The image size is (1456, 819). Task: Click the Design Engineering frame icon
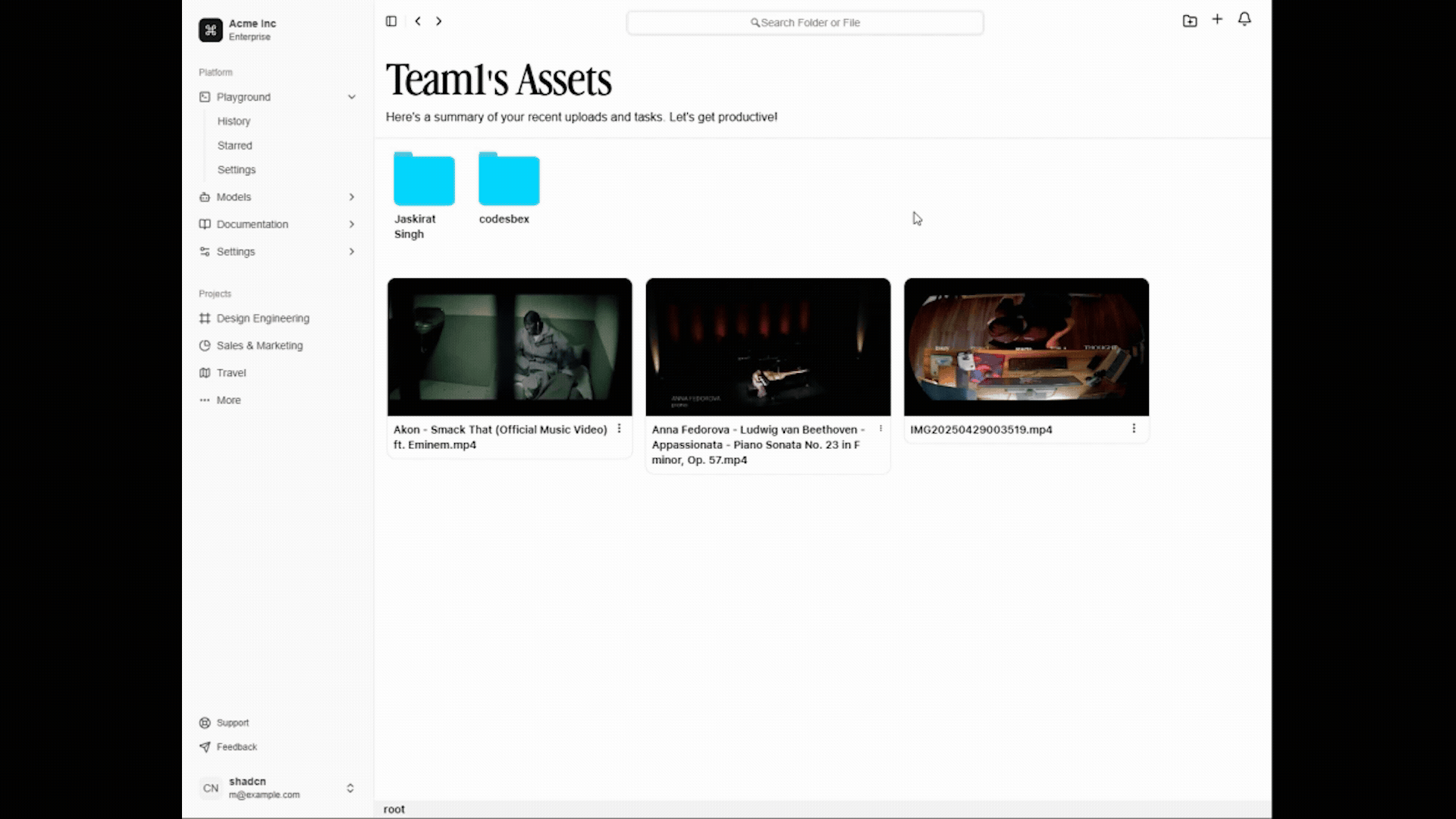[205, 318]
